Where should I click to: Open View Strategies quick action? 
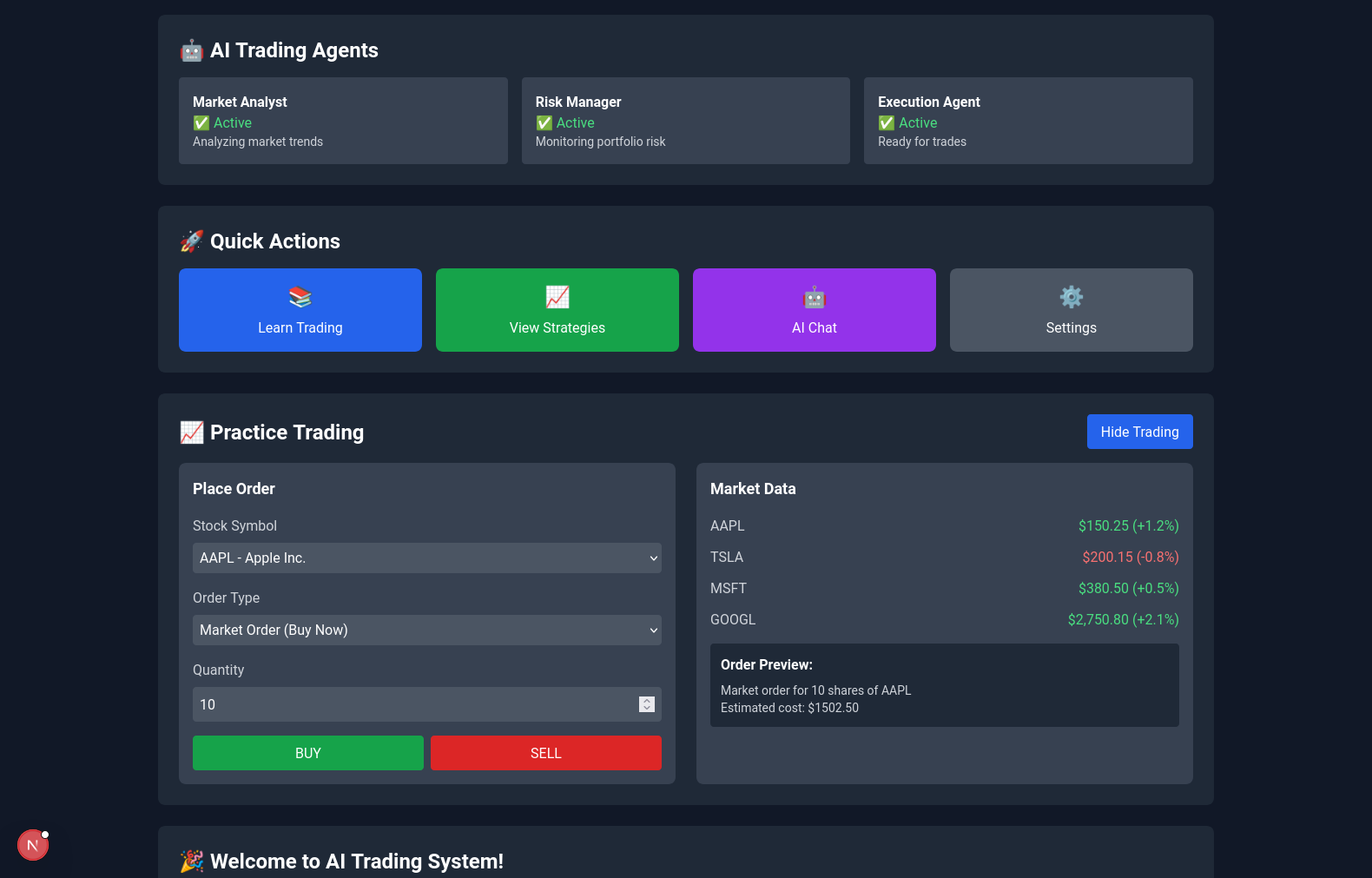click(x=557, y=310)
